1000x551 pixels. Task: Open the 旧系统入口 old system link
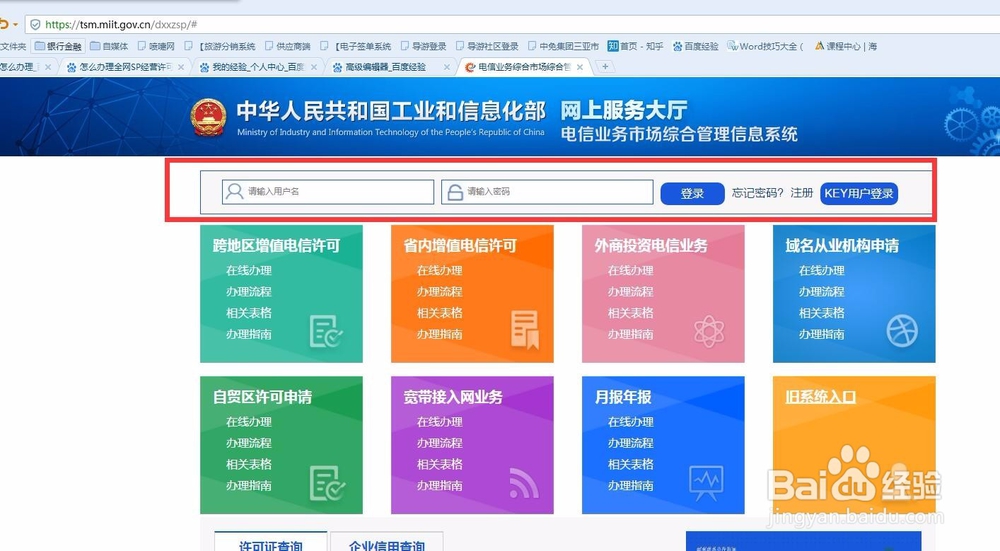820,397
